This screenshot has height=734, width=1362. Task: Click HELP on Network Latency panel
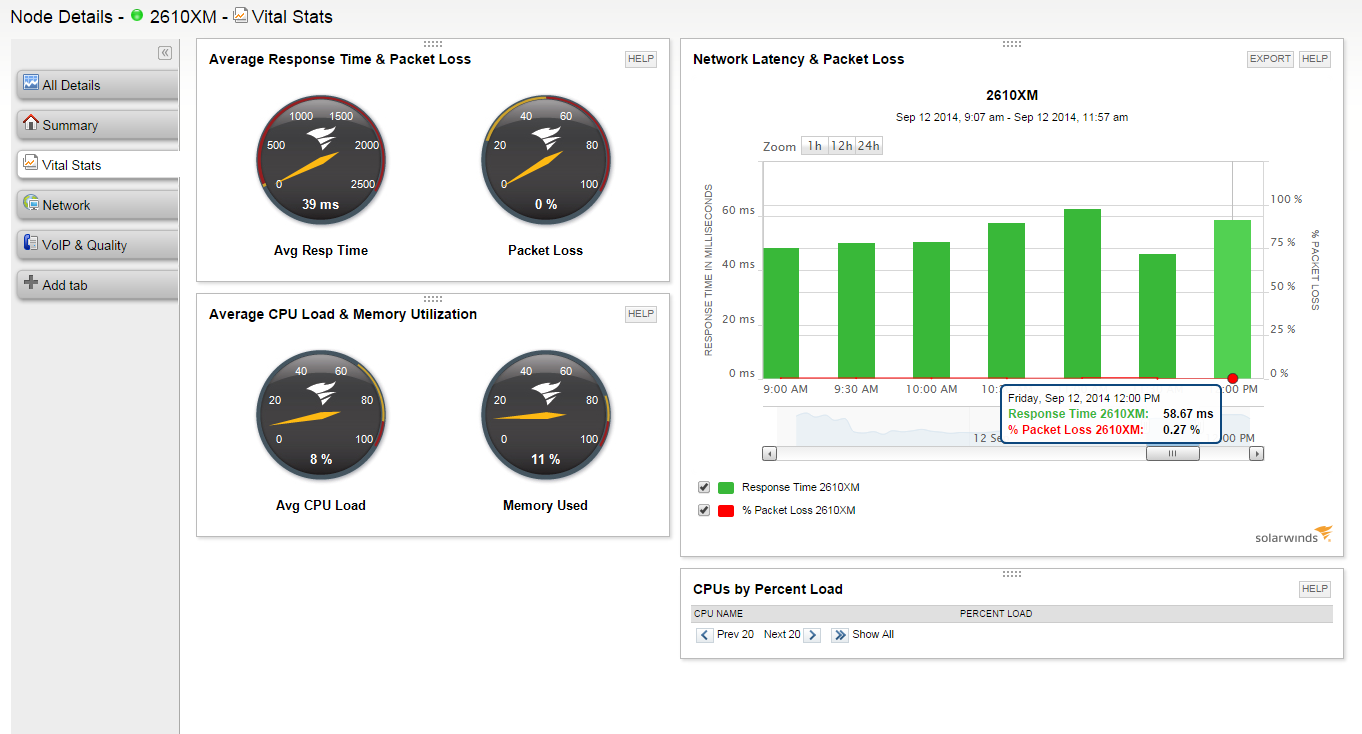click(1315, 59)
